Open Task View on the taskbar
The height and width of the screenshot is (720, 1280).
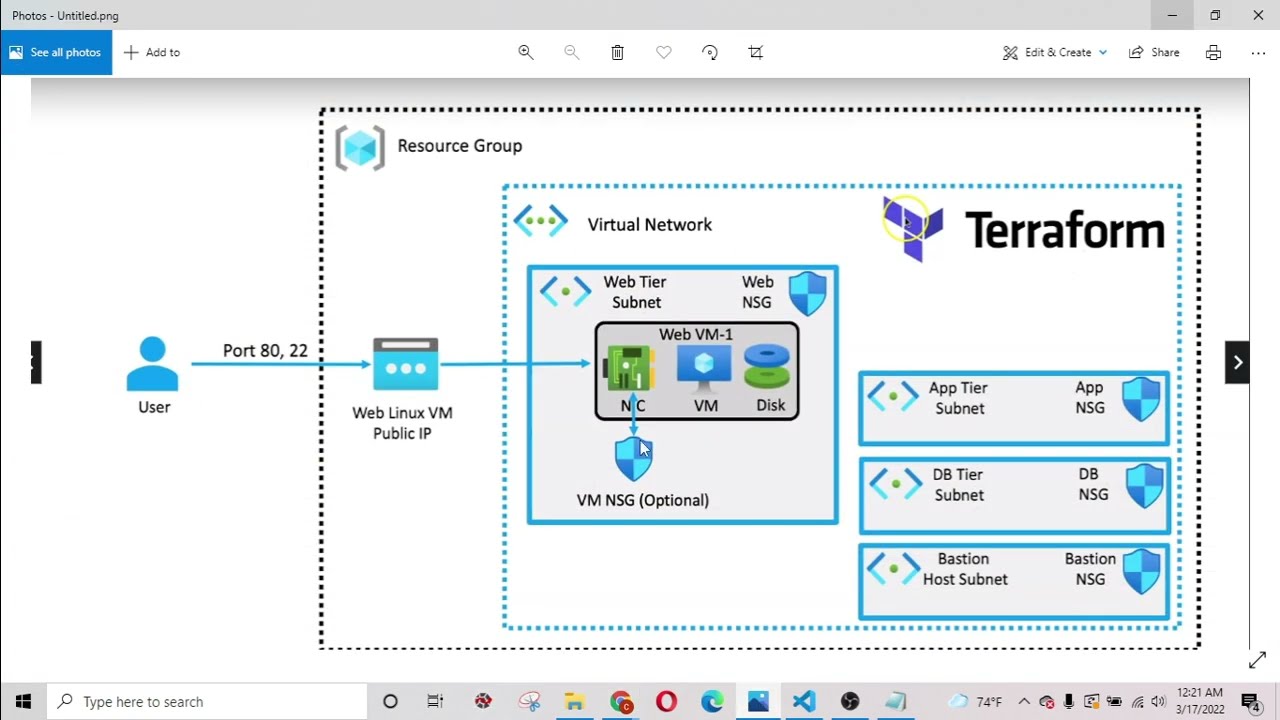(x=435, y=701)
